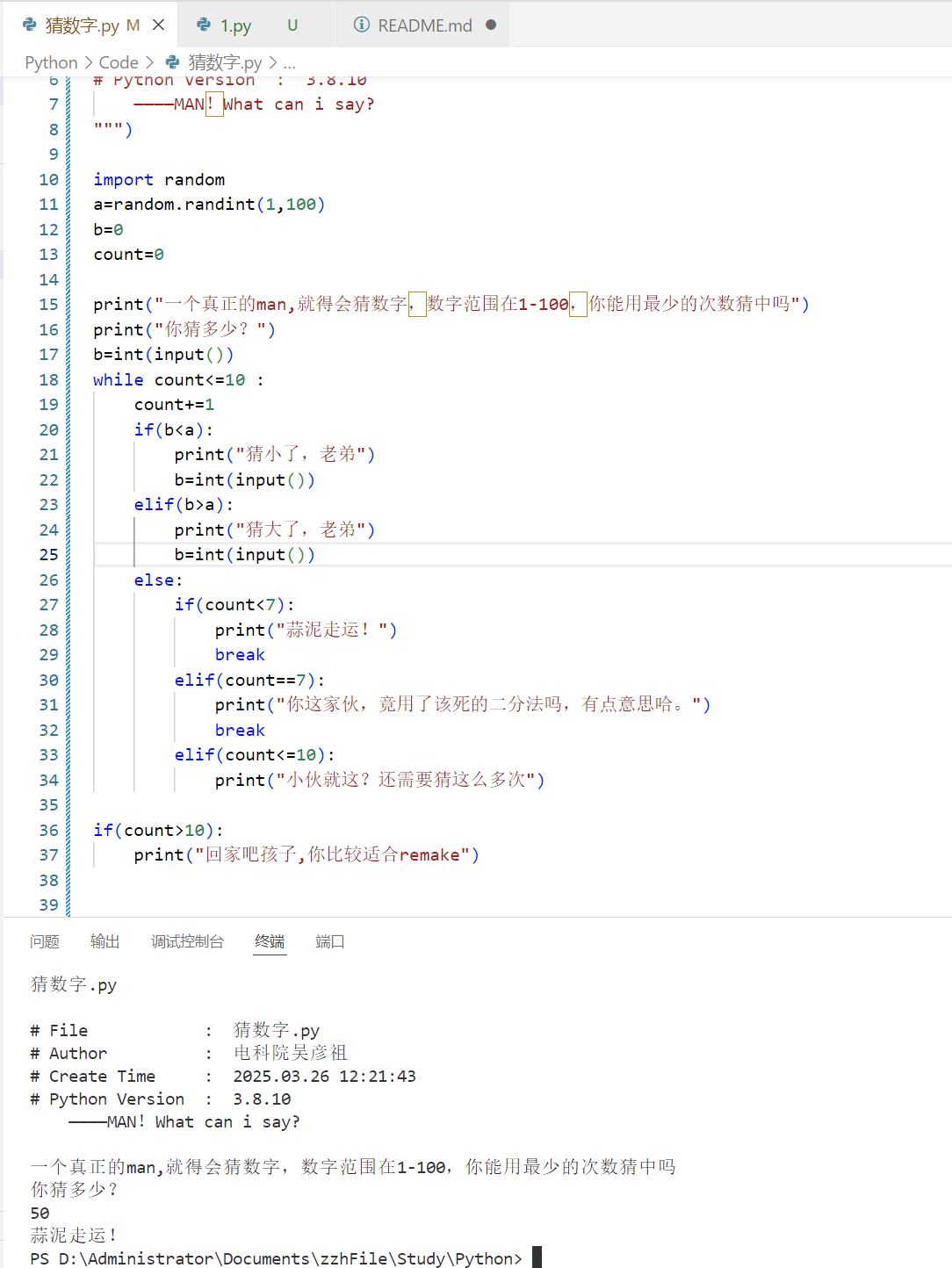Select 猜数字.py in the breadcrumb
The image size is (952, 1268).
(x=225, y=62)
